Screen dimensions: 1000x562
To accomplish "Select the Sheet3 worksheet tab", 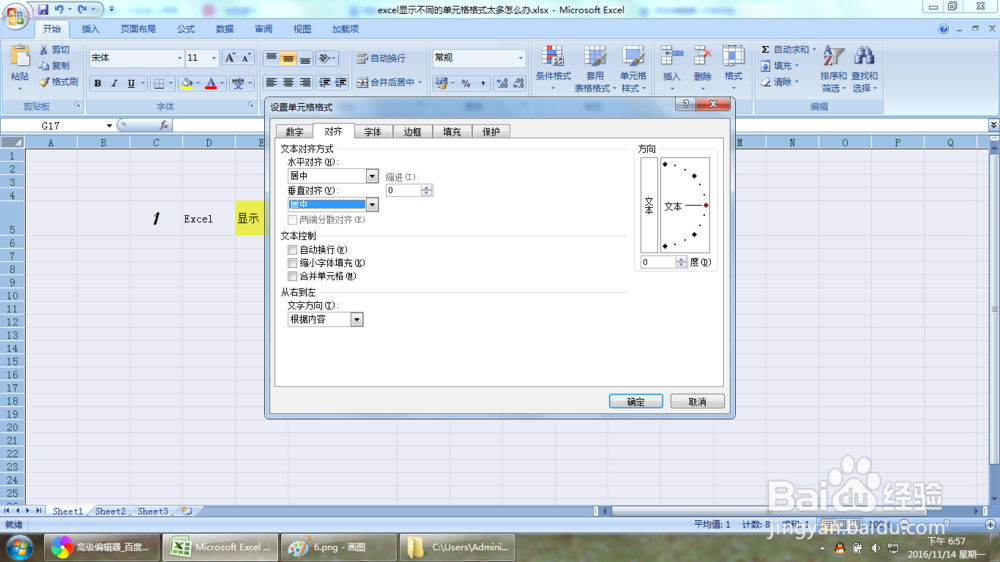I will (x=153, y=511).
